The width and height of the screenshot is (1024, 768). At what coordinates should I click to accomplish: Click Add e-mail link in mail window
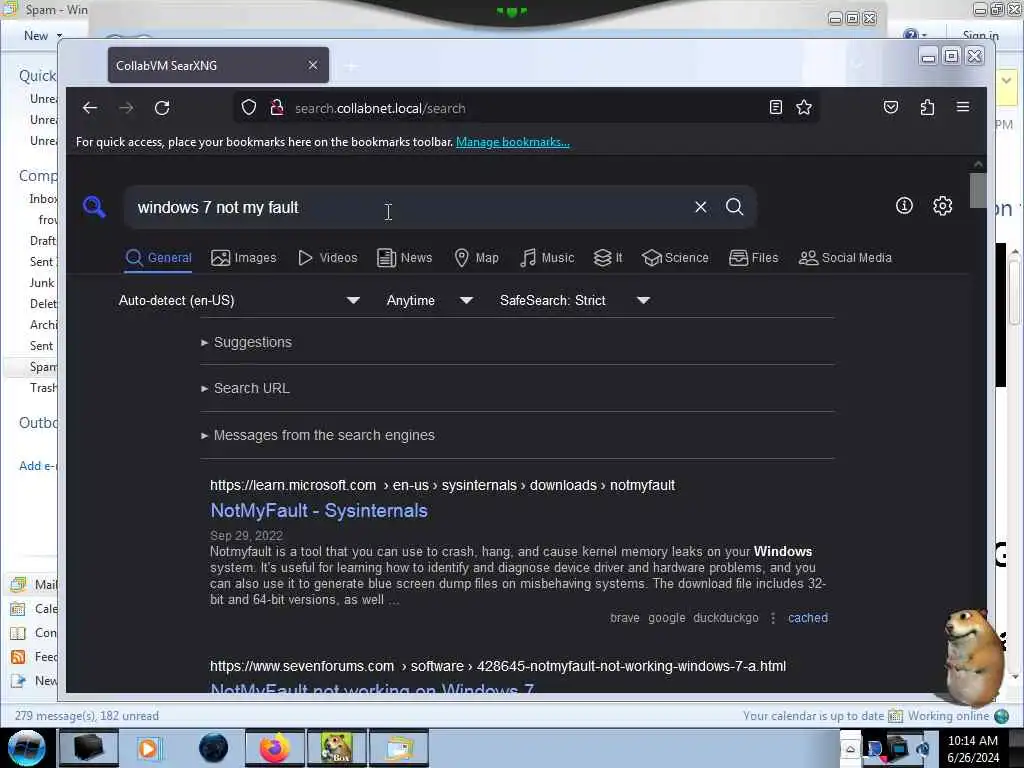pyautogui.click(x=39, y=466)
